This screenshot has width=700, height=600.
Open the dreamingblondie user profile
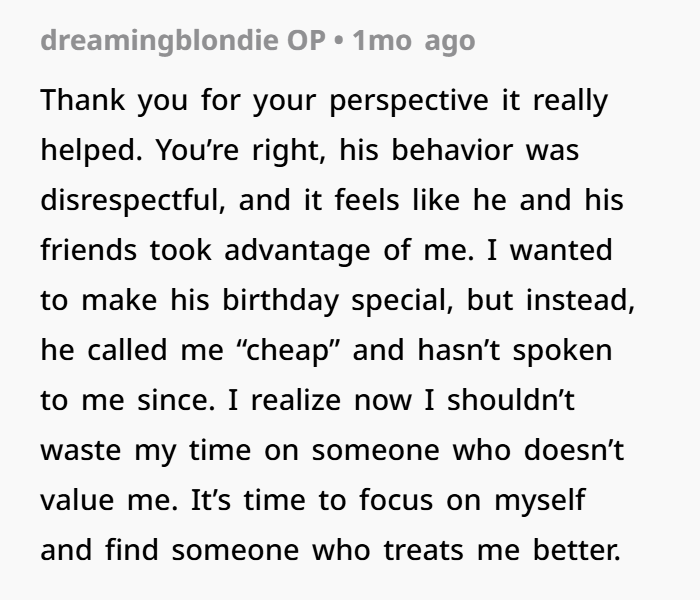(x=159, y=41)
